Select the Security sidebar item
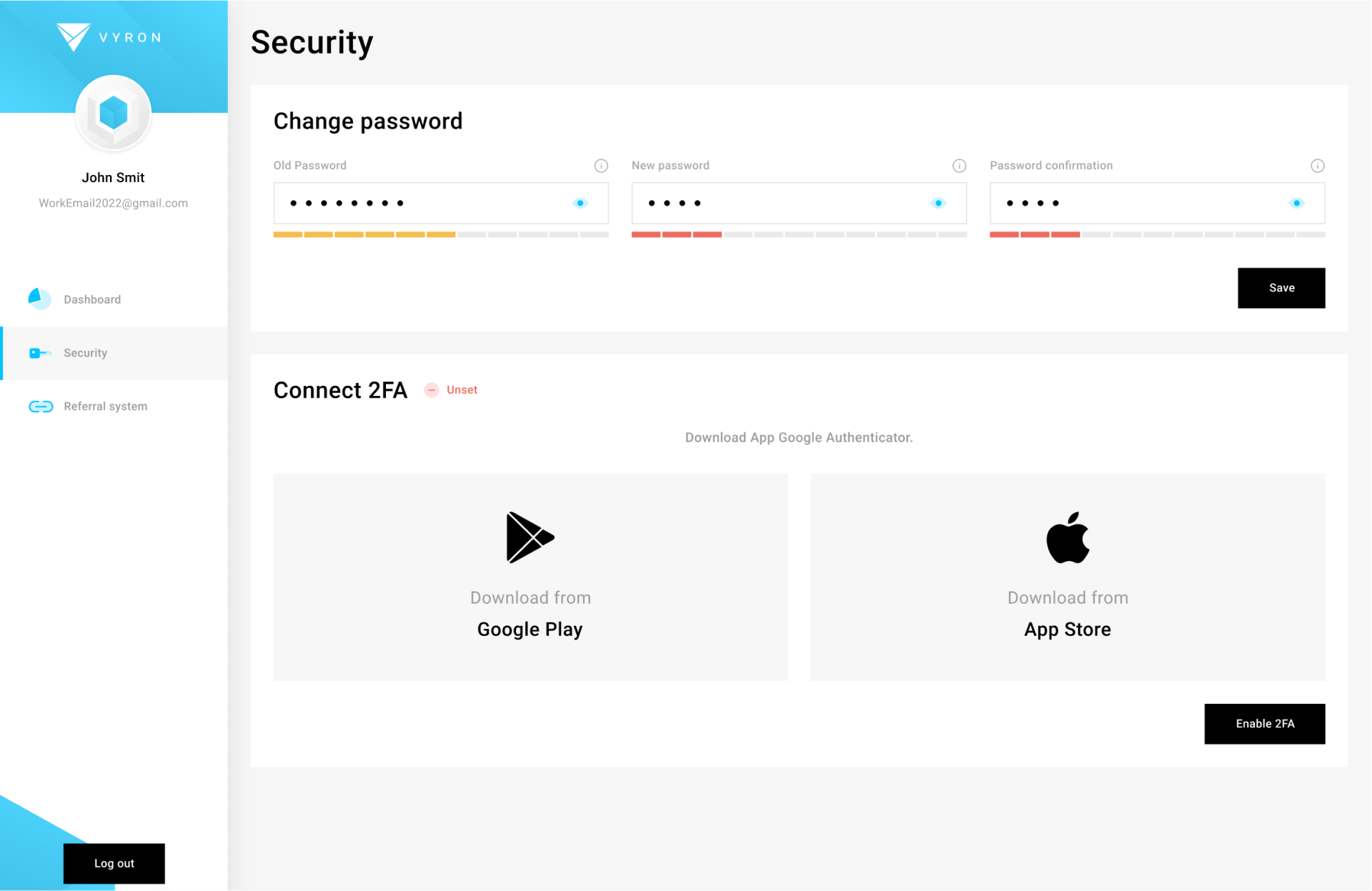 [85, 353]
